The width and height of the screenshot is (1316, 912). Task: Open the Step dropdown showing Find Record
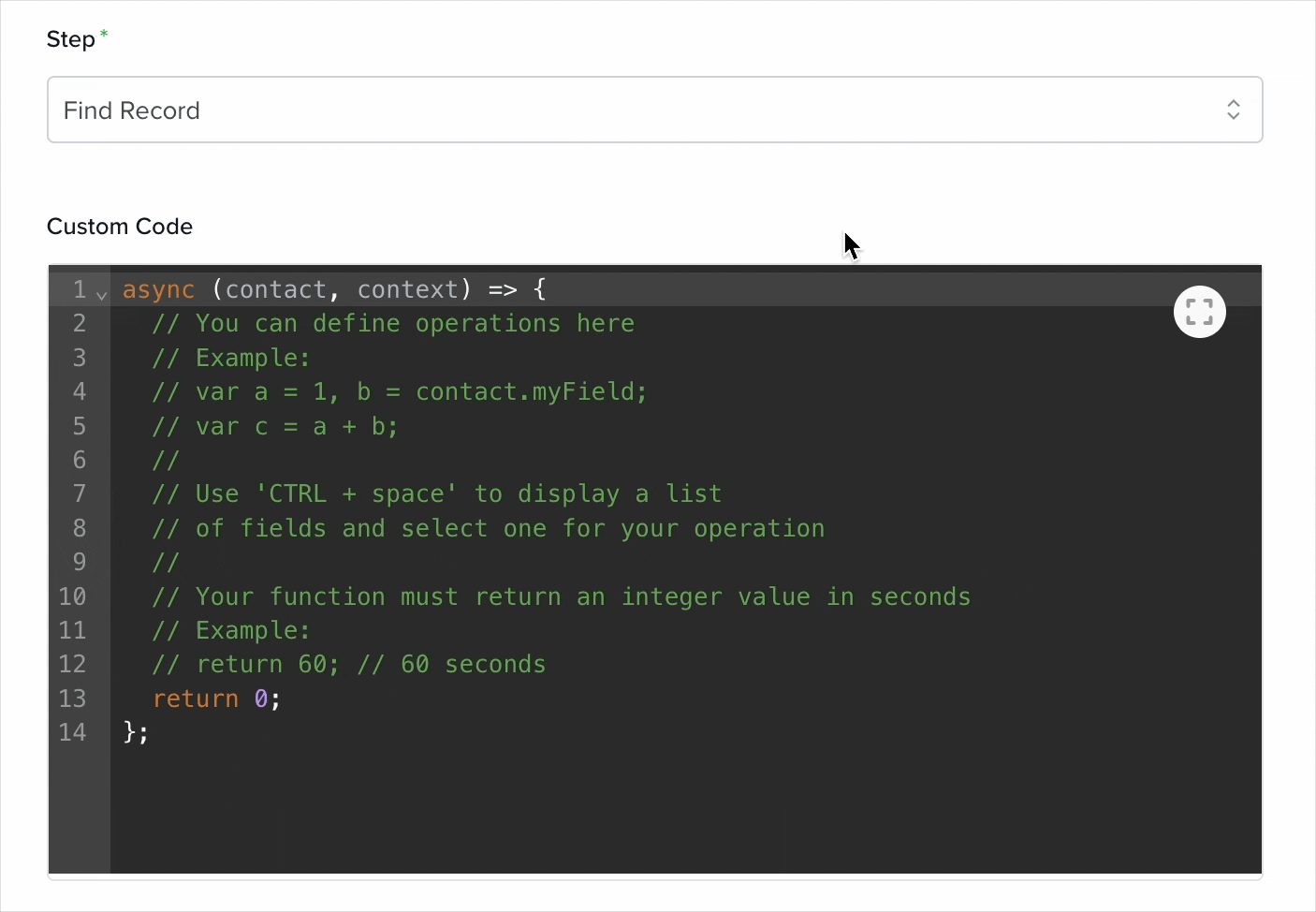655,110
